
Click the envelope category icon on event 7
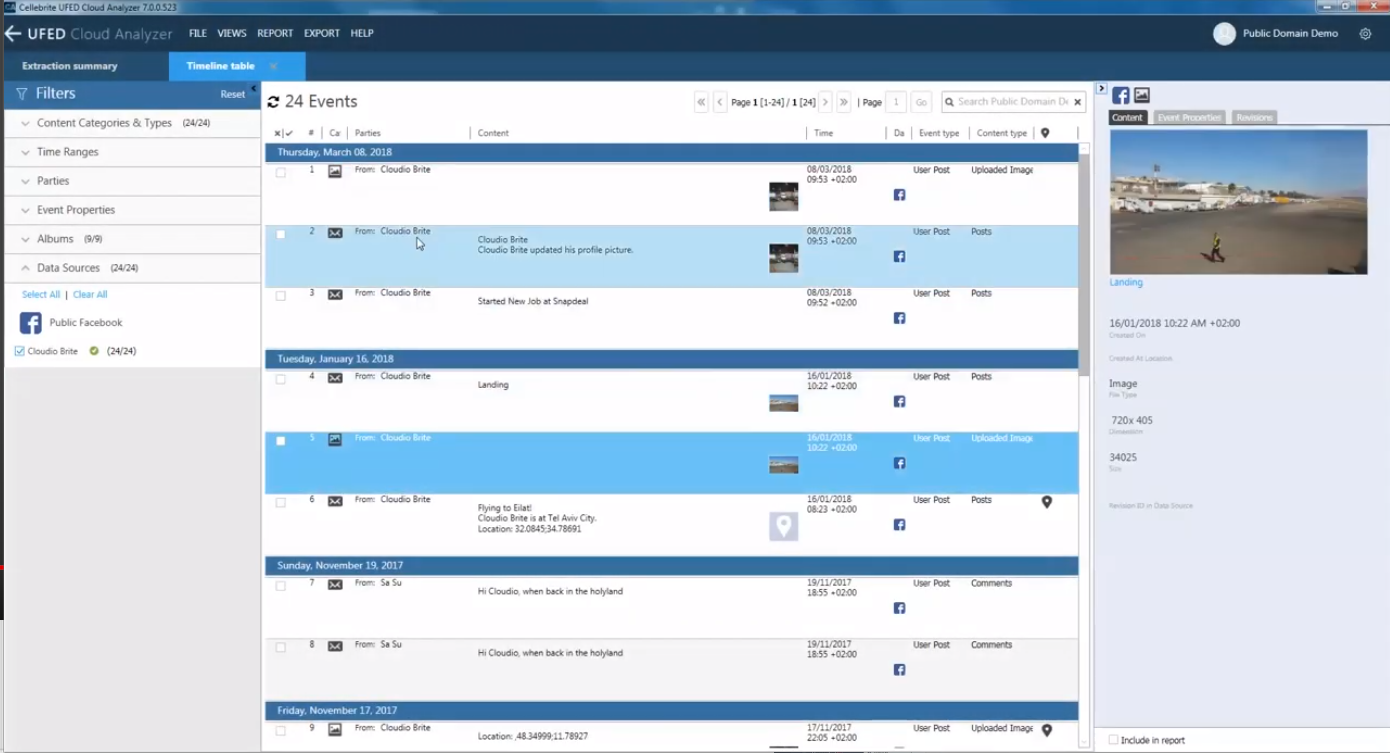coord(335,585)
